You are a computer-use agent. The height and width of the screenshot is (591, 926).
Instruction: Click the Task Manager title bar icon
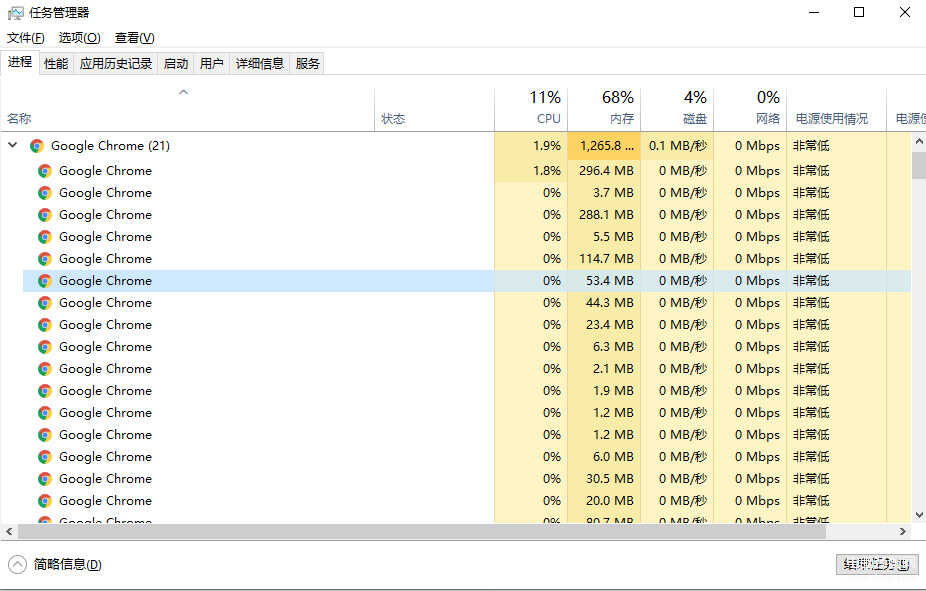point(15,12)
